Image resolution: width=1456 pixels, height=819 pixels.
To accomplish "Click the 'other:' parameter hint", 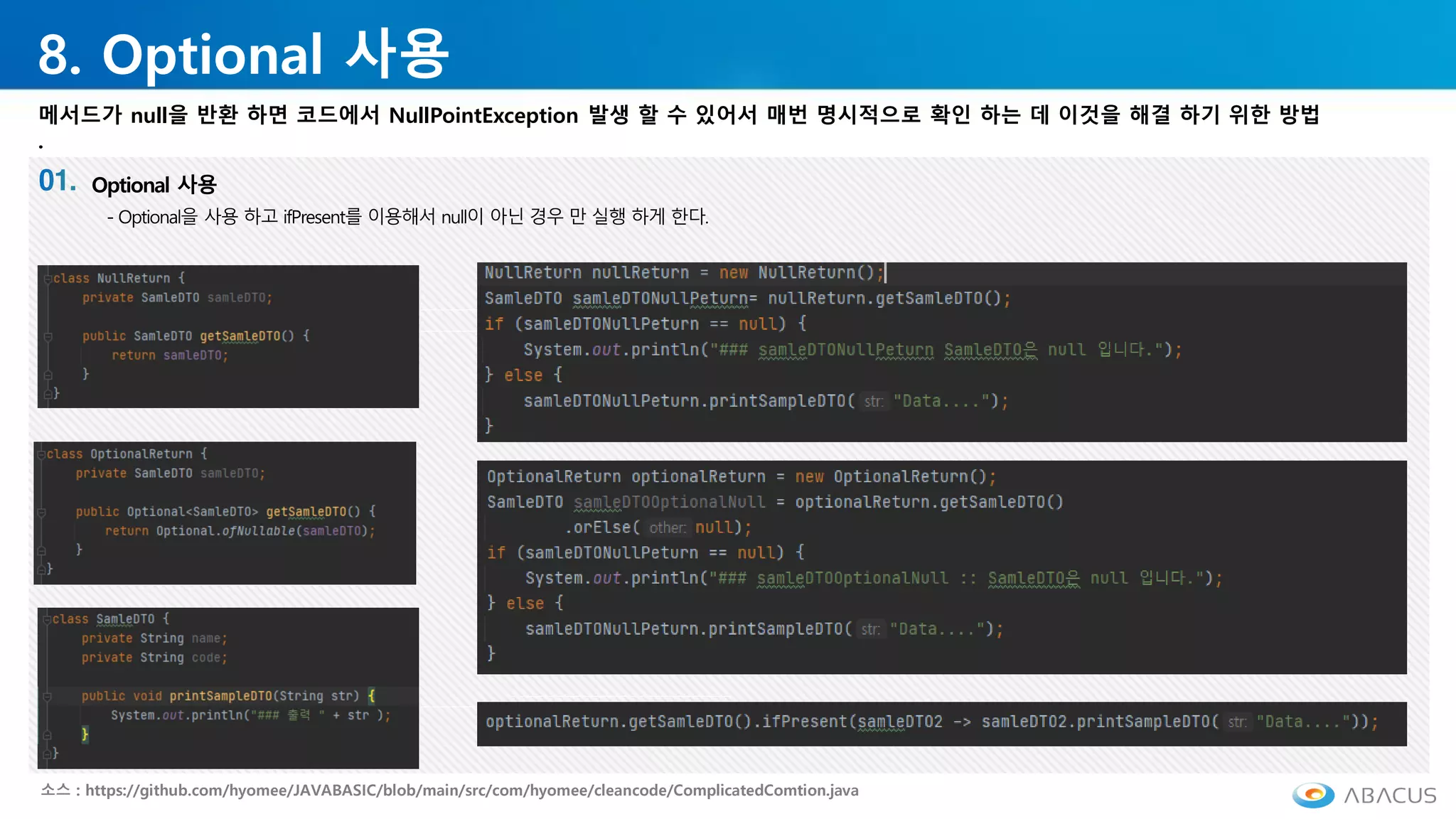I will (668, 528).
